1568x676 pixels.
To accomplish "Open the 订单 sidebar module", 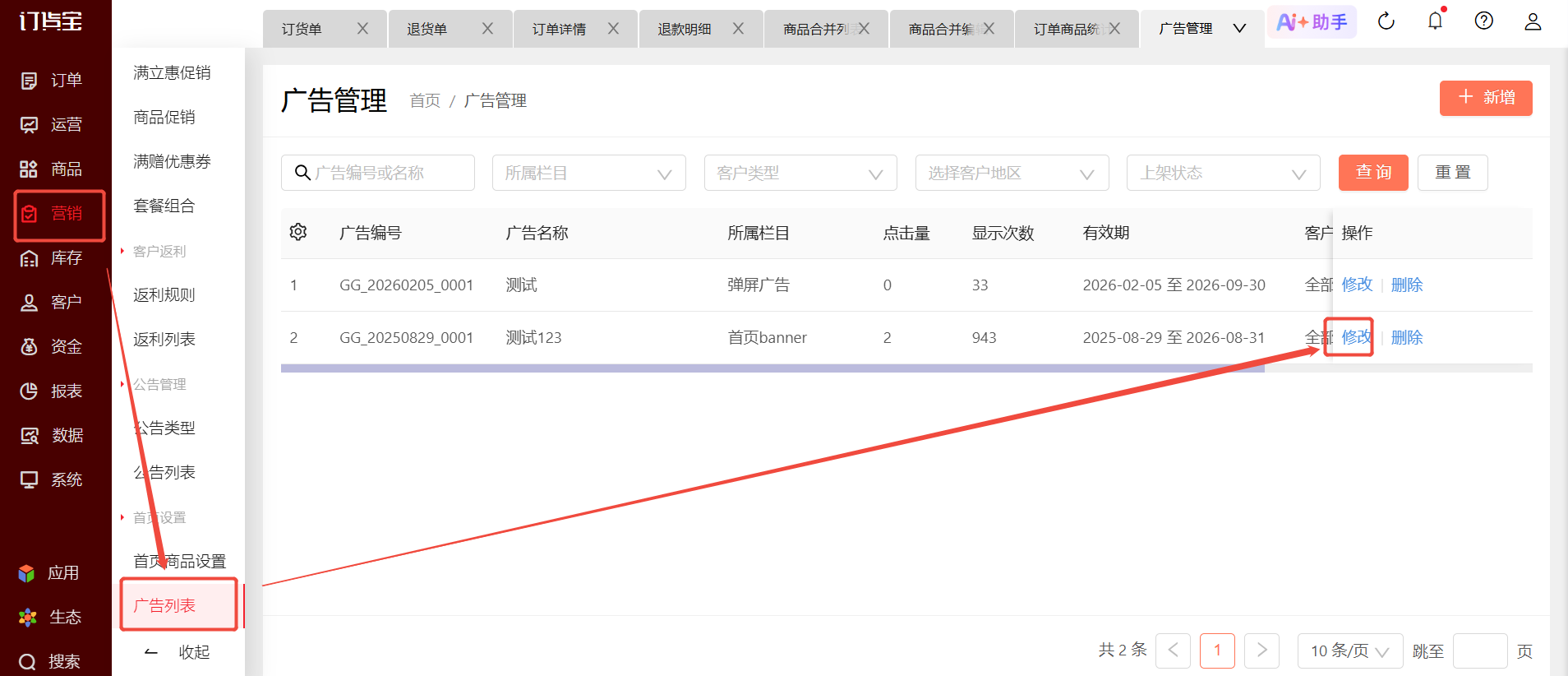I will click(x=51, y=80).
